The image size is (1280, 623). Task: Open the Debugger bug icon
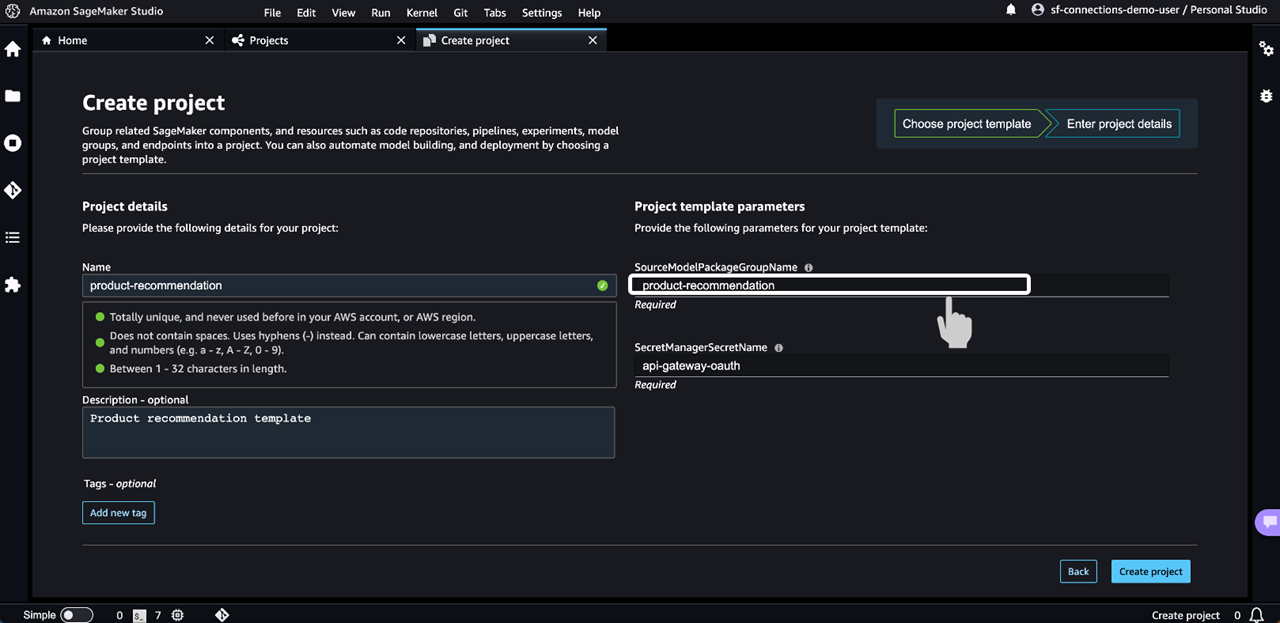click(1267, 96)
